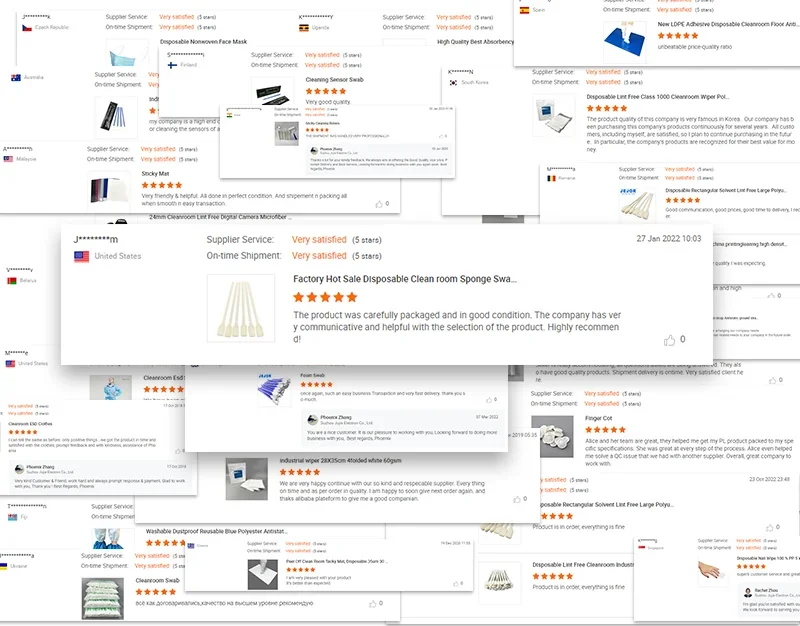Open Factory Hot Sale Disposable Clean room Sponge link
Viewport: 800px width, 626px height.
pyautogui.click(x=405, y=279)
